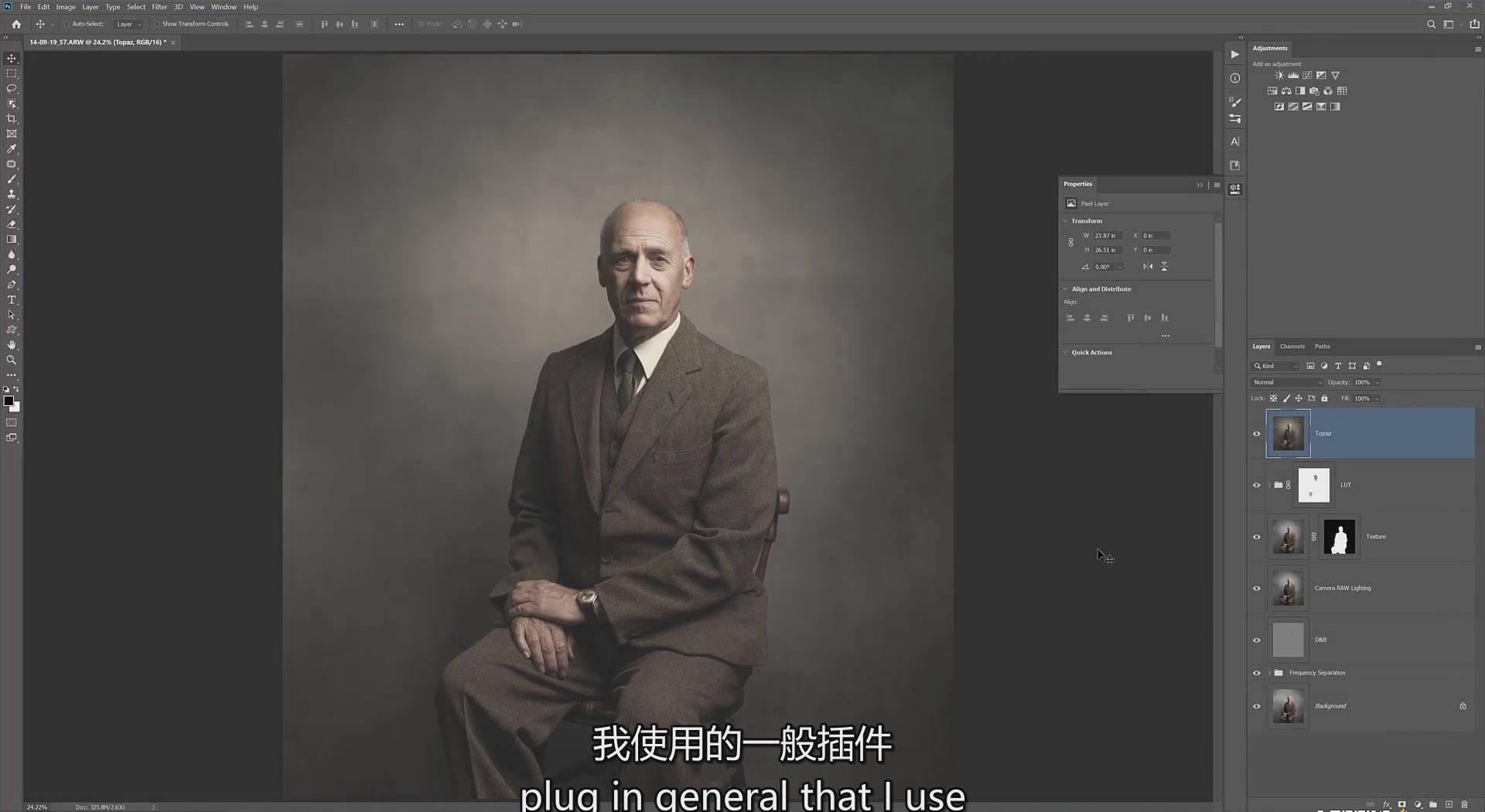Click the Texture layer mask thumbnail
This screenshot has height=812, width=1485.
(1339, 536)
